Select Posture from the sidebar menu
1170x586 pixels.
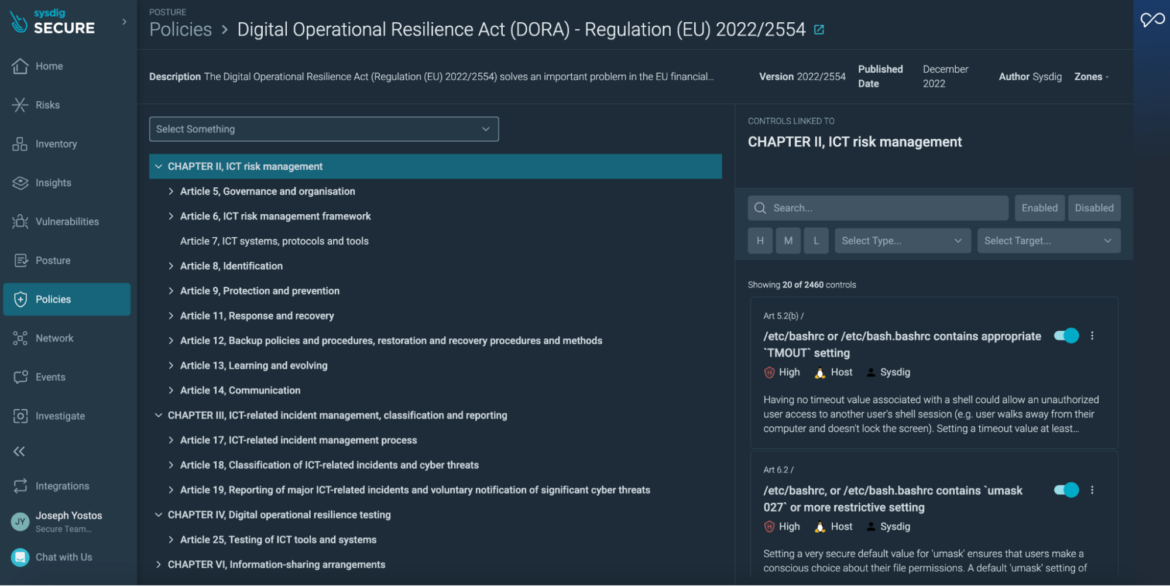22,260
